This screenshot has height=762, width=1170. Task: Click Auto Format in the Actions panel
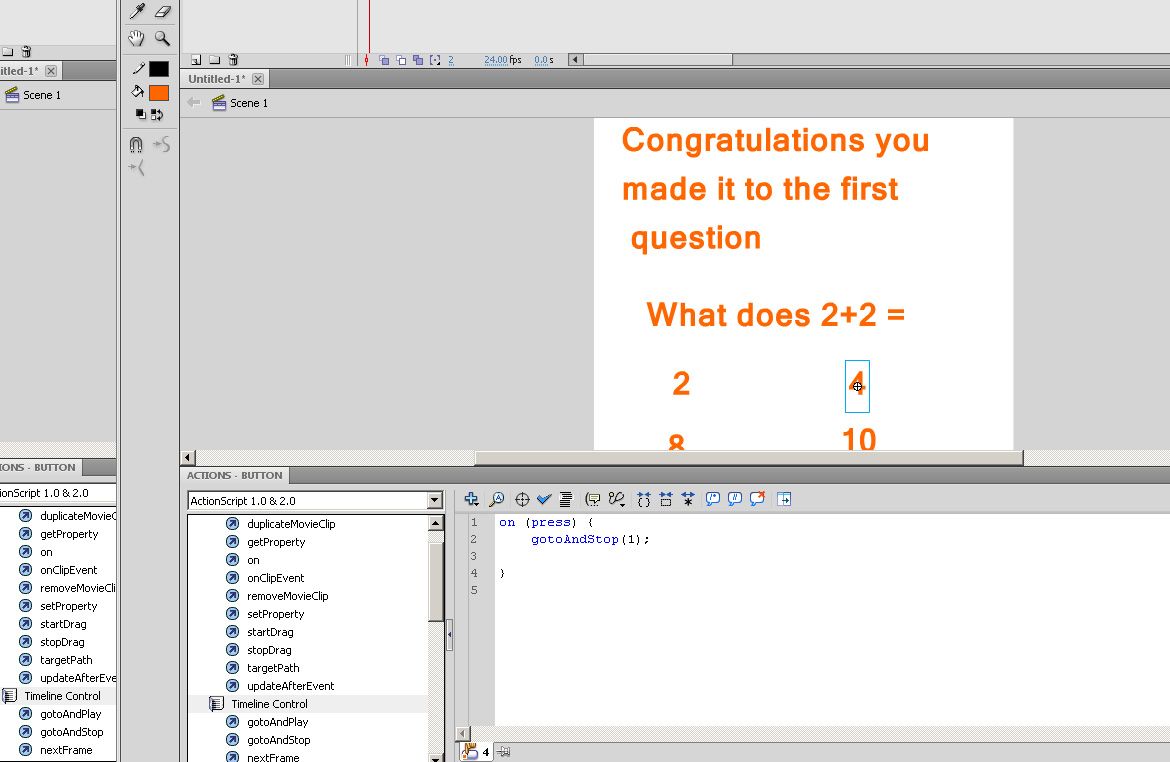(x=566, y=499)
